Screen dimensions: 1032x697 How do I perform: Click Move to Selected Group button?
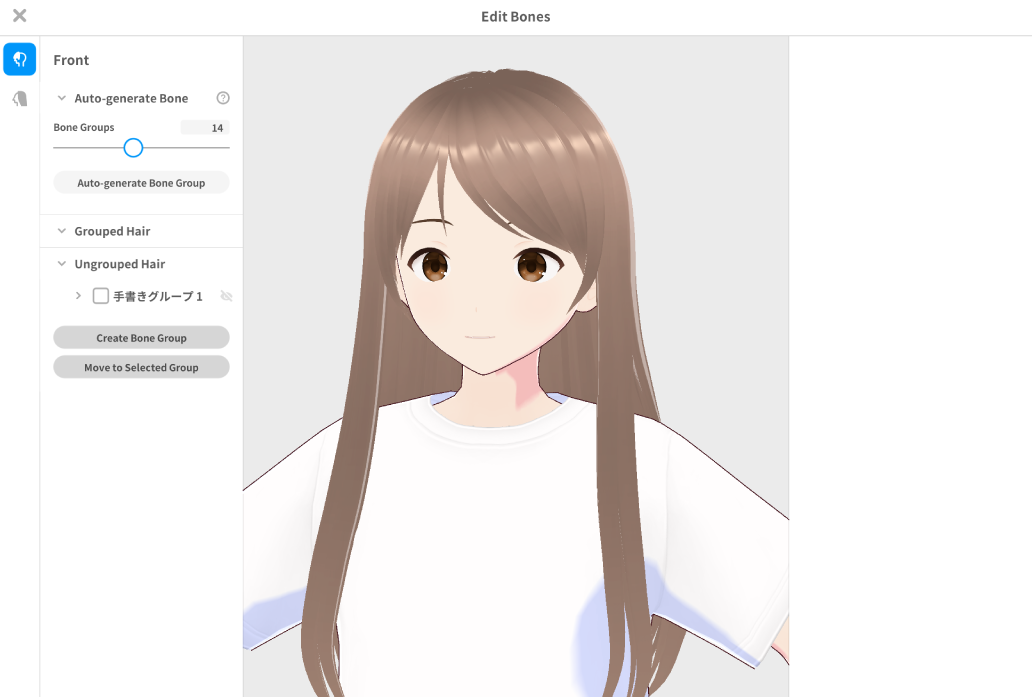pyautogui.click(x=141, y=368)
